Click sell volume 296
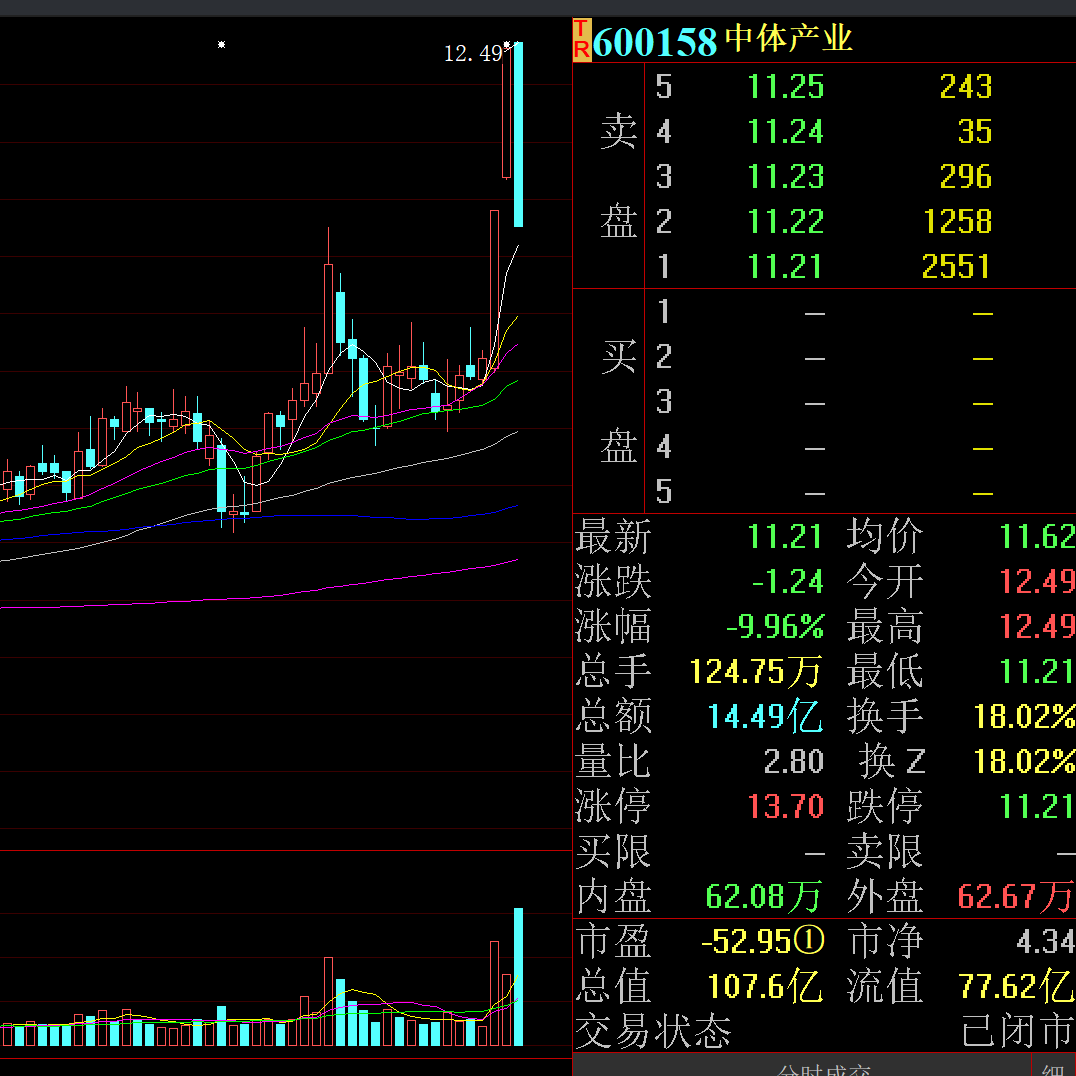This screenshot has height=1076, width=1076. [966, 177]
